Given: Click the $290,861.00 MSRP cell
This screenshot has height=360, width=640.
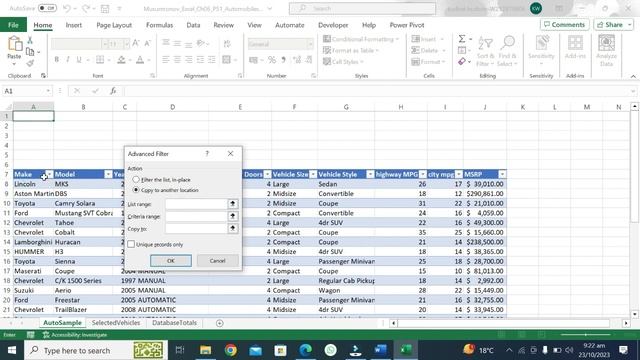Looking at the screenshot, I should [485, 193].
